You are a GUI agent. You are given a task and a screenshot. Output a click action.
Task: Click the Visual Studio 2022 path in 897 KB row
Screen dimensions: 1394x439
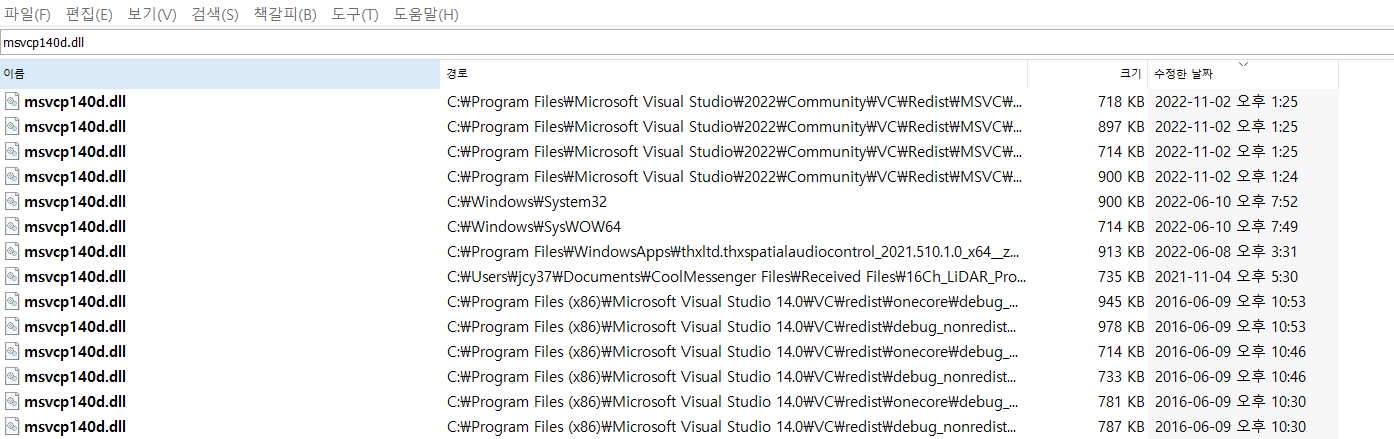[x=736, y=126]
